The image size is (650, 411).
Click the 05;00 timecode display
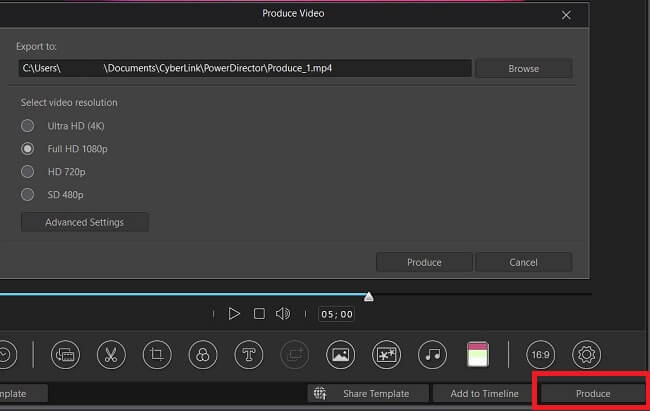[337, 314]
